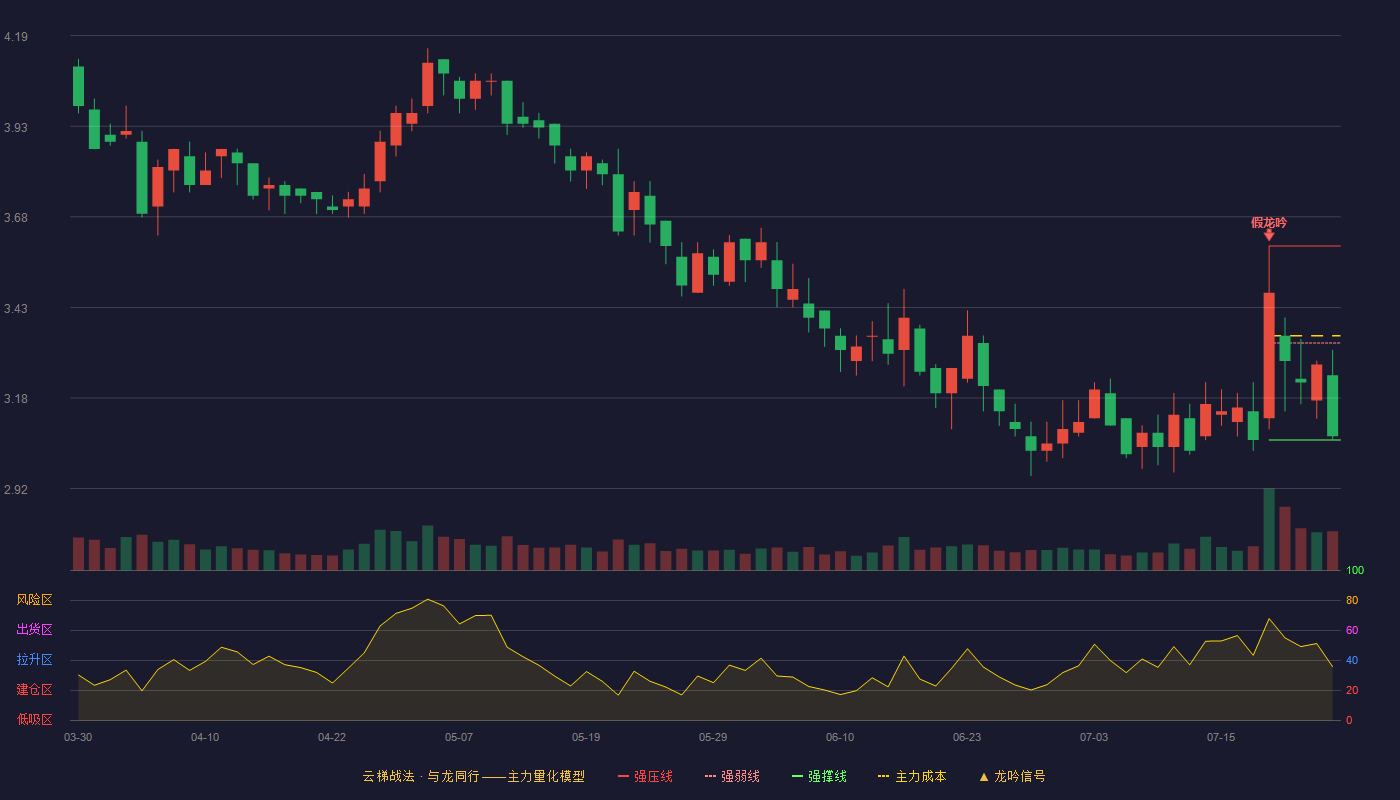Click the 03-30 date label
This screenshot has width=1400, height=800.
point(78,737)
